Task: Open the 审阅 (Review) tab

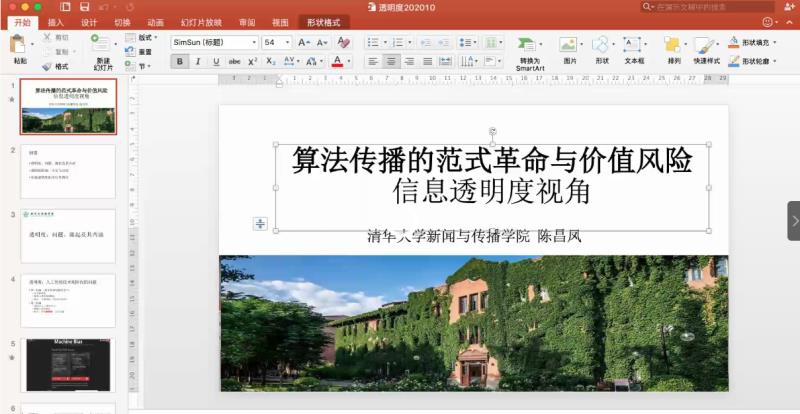Action: [247, 22]
